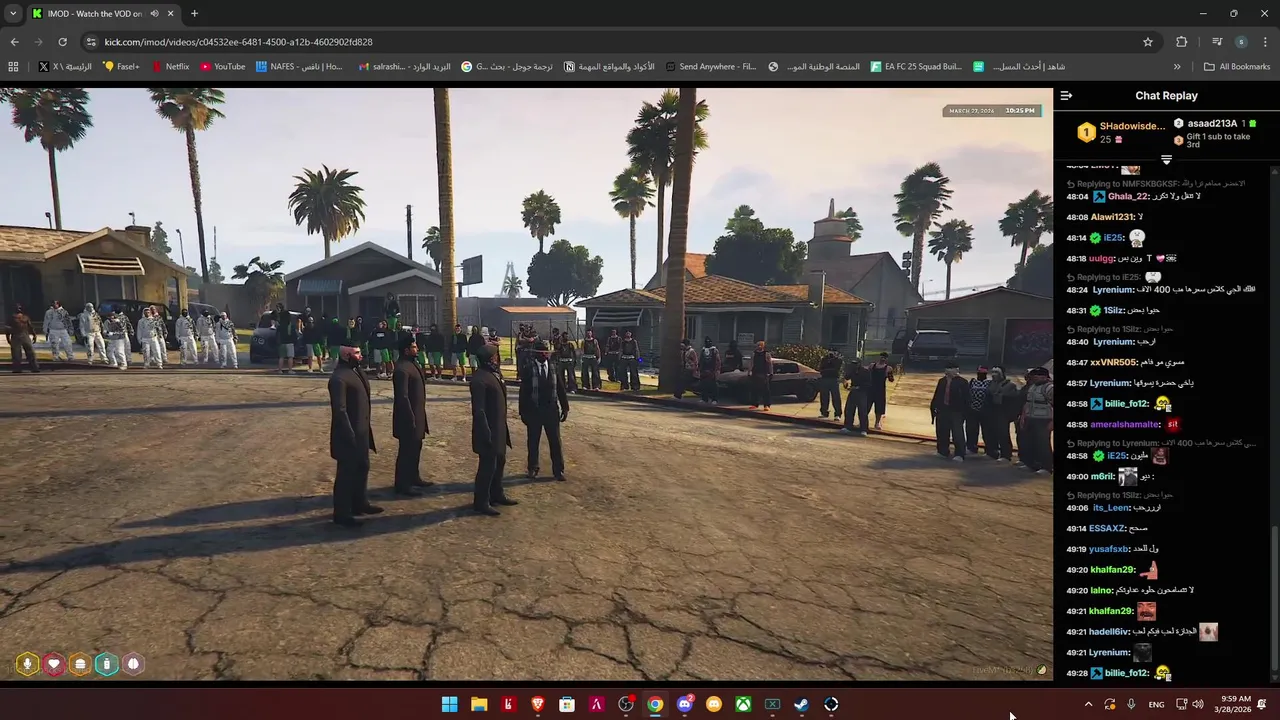Image resolution: width=1280 pixels, height=720 pixels.
Task: Open SHadowisde top gifter profile
Action: pyautogui.click(x=1120, y=132)
